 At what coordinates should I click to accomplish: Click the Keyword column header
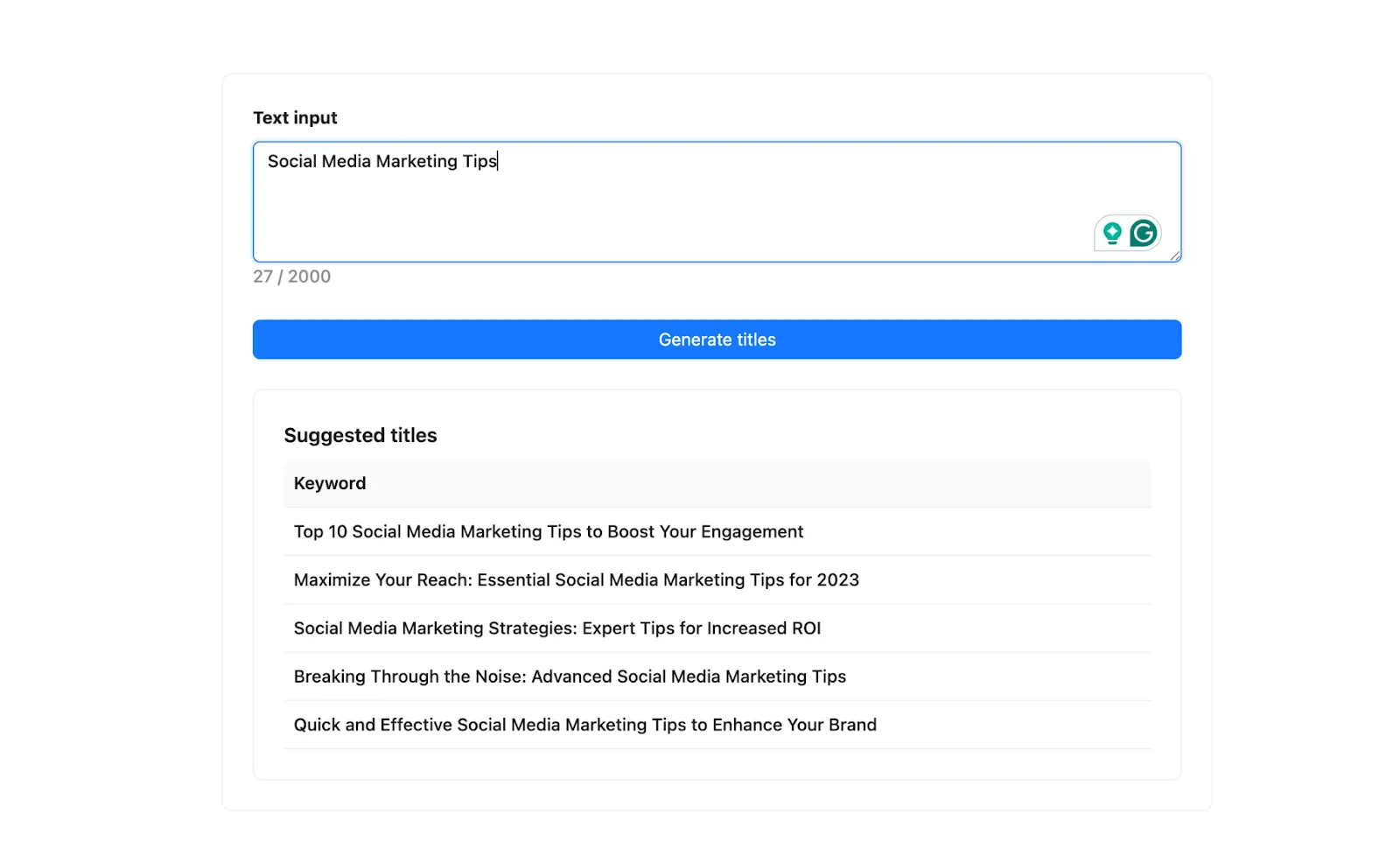click(x=330, y=483)
